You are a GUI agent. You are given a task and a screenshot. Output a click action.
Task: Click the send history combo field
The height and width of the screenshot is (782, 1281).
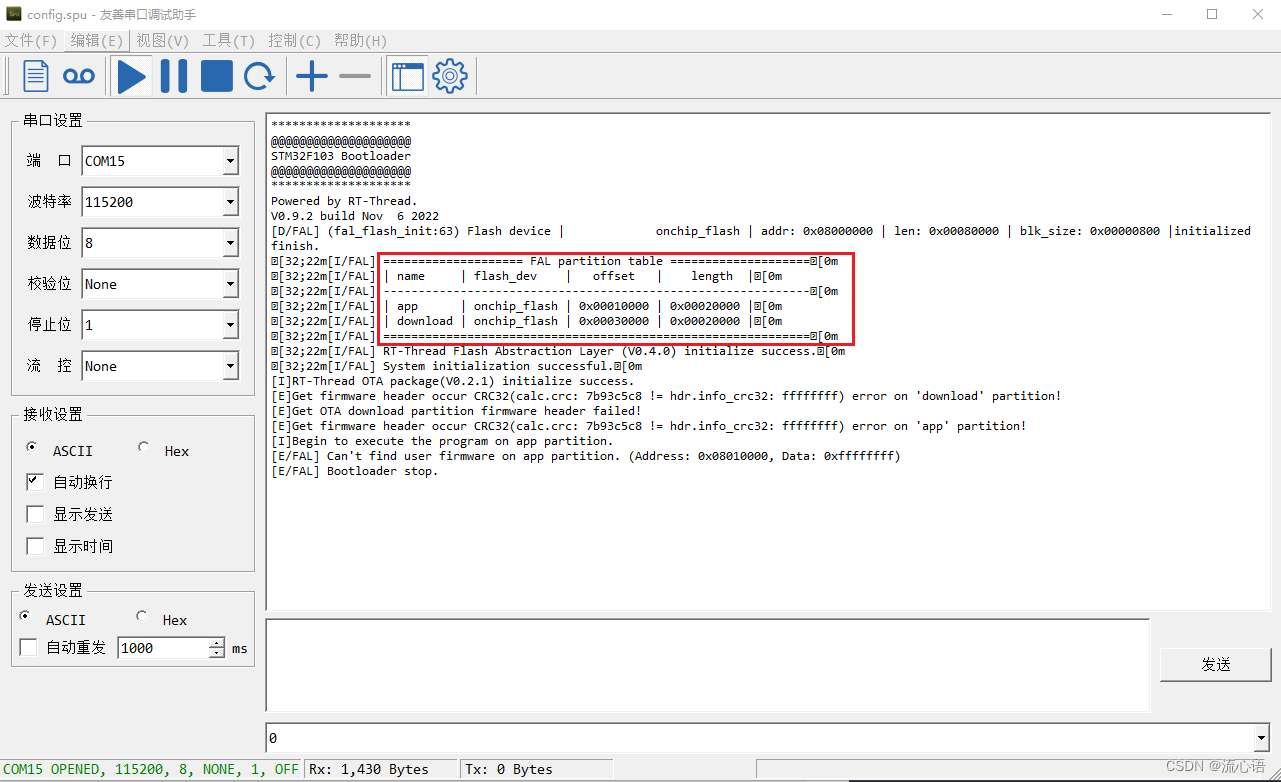[759, 738]
